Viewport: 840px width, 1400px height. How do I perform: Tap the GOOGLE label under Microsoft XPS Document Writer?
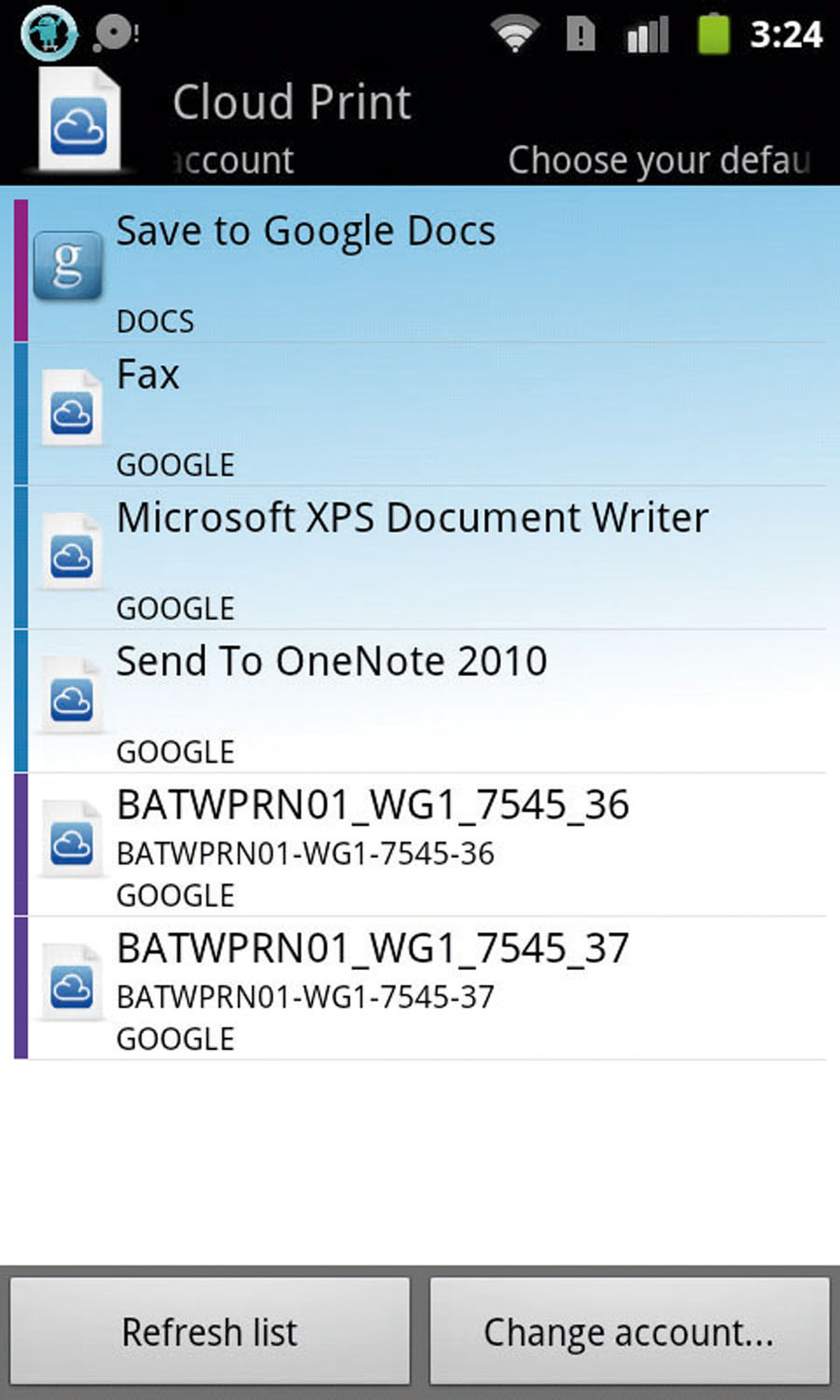coord(175,609)
